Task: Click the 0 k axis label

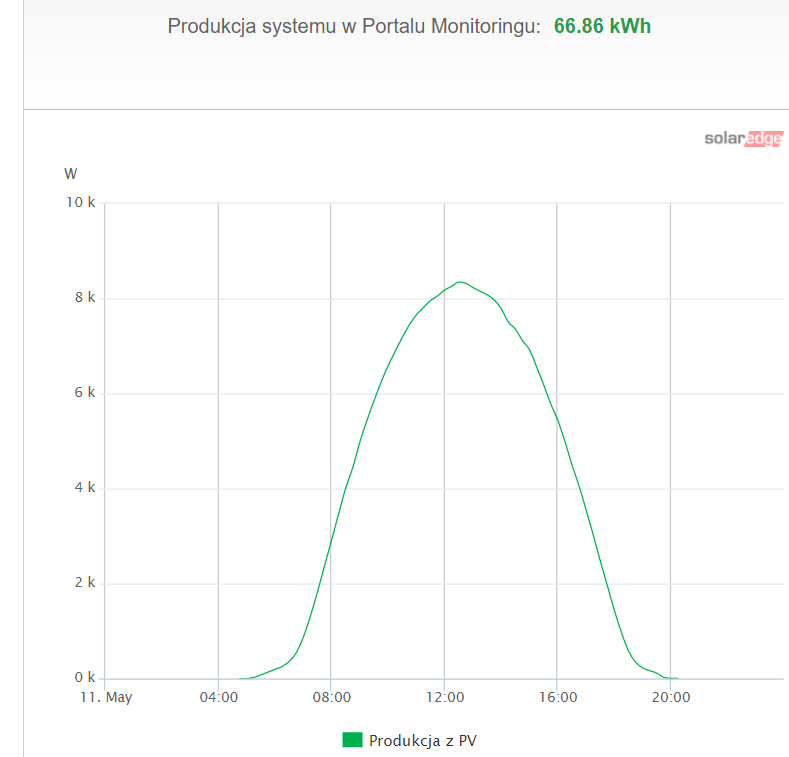Action: (85, 677)
